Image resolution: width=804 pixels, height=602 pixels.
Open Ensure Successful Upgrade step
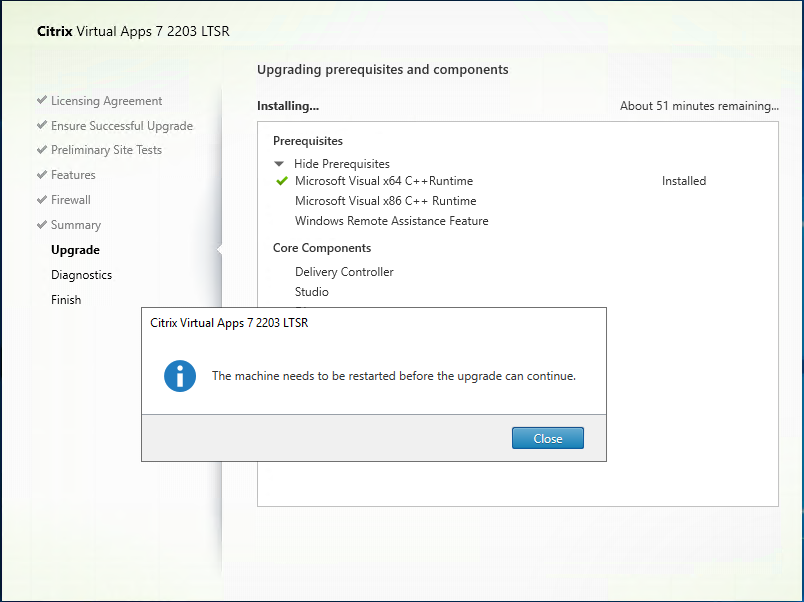[x=122, y=126]
